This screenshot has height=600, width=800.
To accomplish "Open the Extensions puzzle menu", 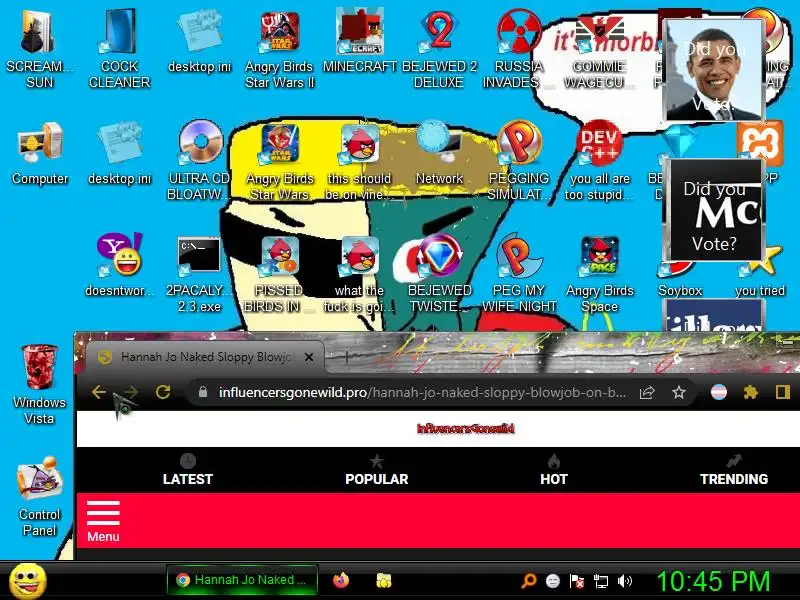I will pos(751,392).
